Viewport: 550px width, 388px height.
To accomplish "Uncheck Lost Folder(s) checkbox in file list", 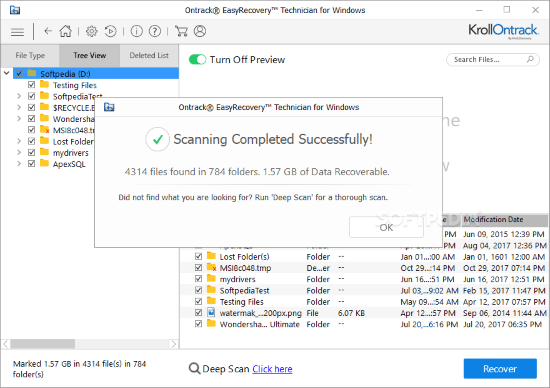I will tap(199, 256).
